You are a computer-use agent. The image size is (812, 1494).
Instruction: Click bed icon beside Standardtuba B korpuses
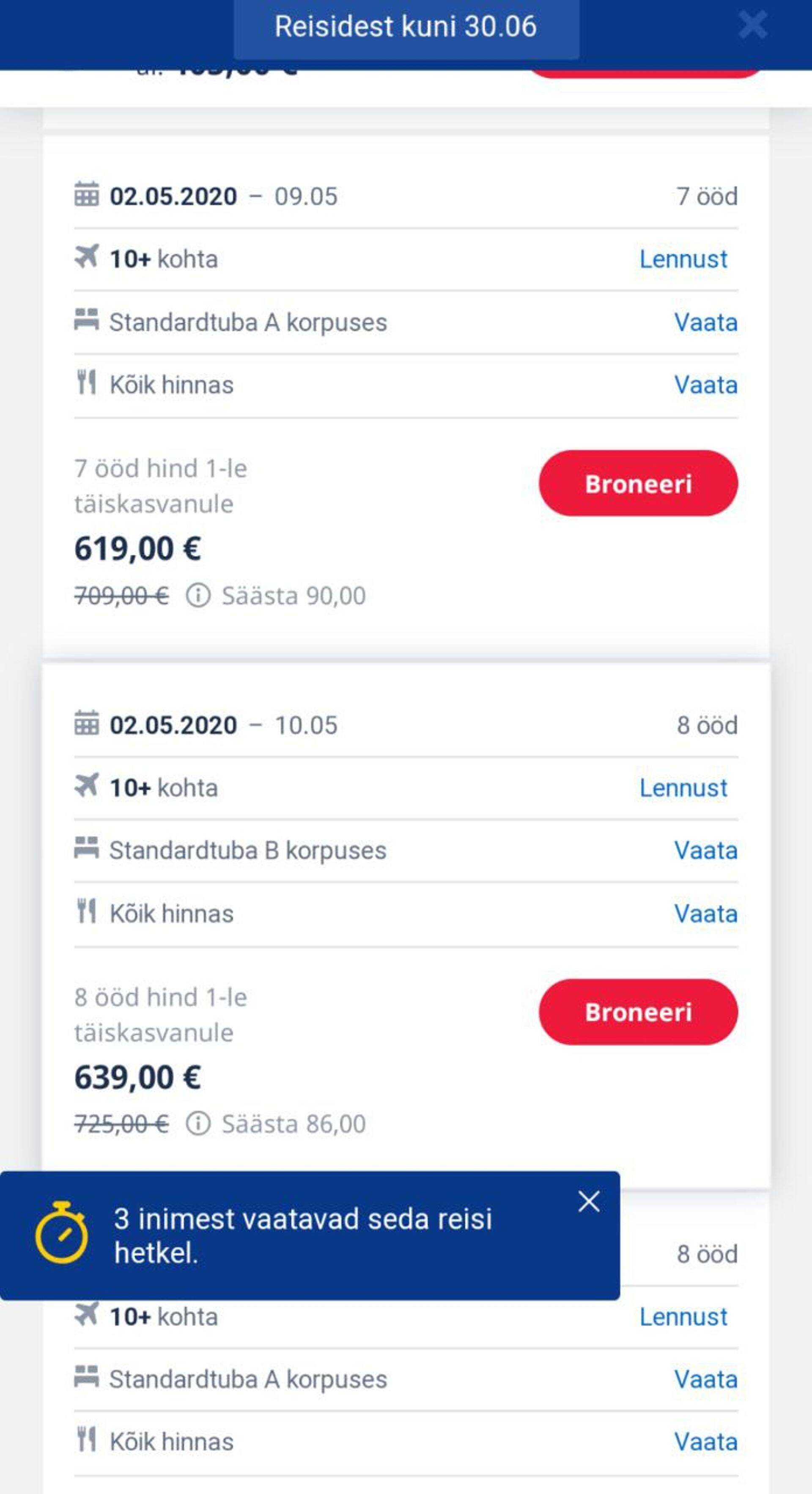point(86,848)
